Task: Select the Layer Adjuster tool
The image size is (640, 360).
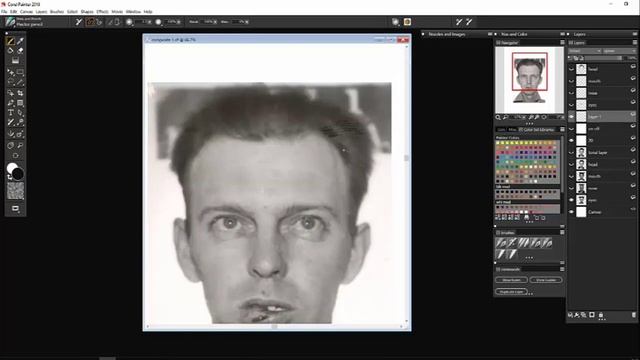Action: 11,73
